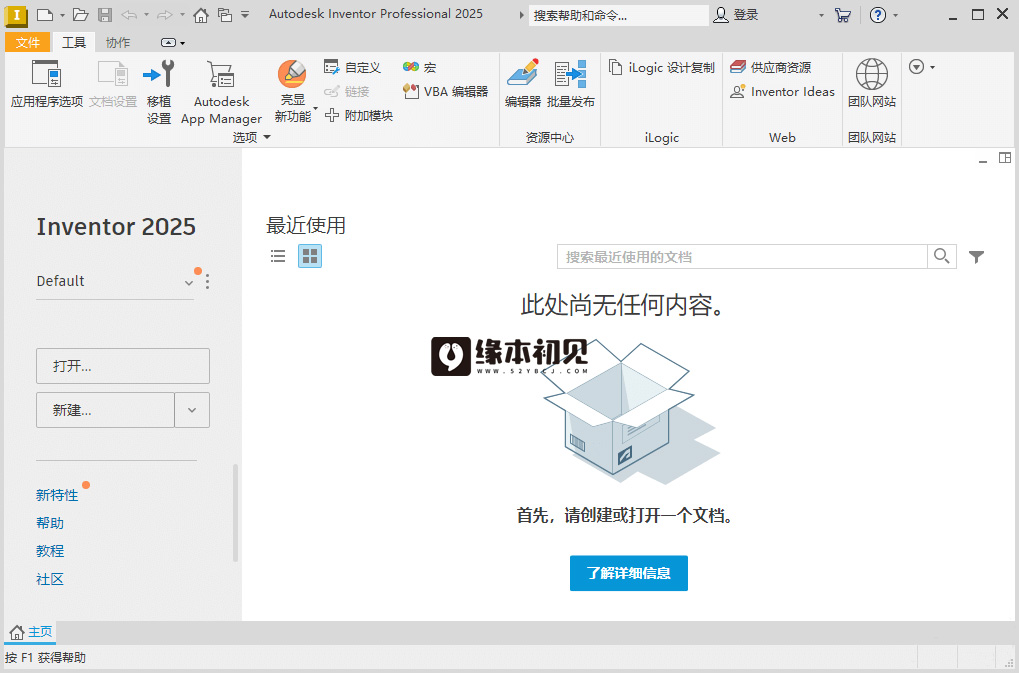Image resolution: width=1019 pixels, height=673 pixels.
Task: Click 批量发布 batch publish
Action: [x=571, y=83]
